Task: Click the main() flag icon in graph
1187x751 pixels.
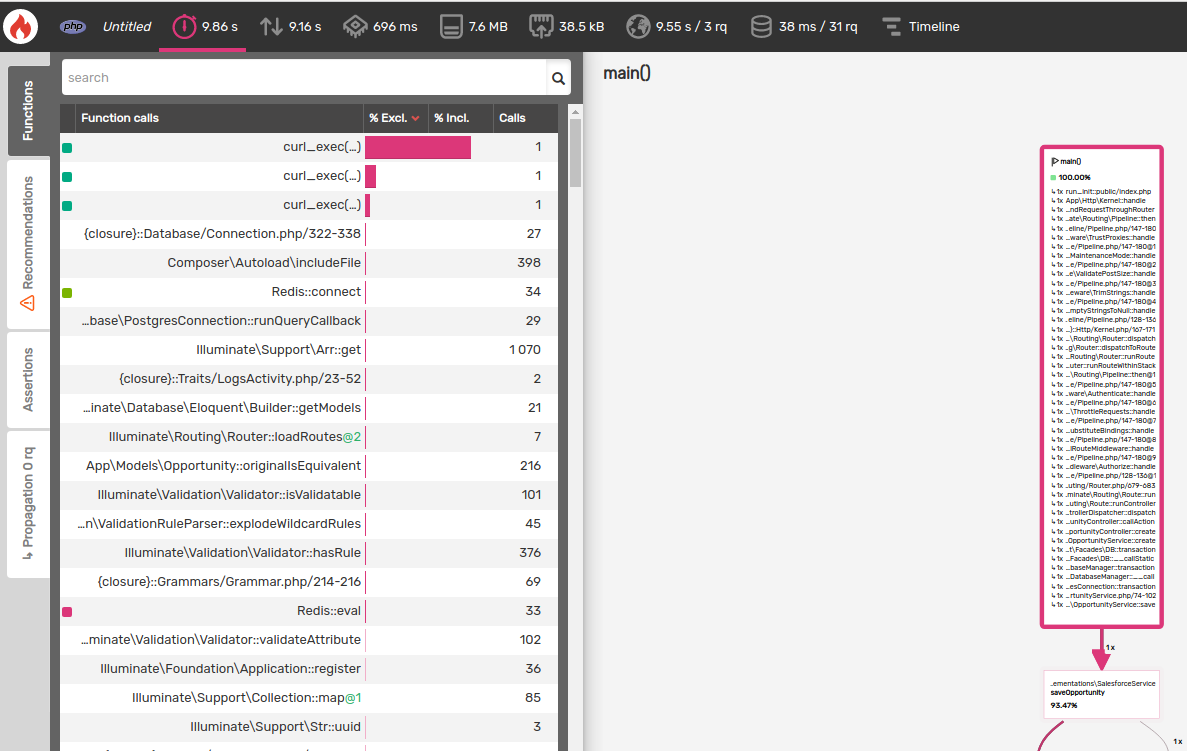Action: point(1055,161)
